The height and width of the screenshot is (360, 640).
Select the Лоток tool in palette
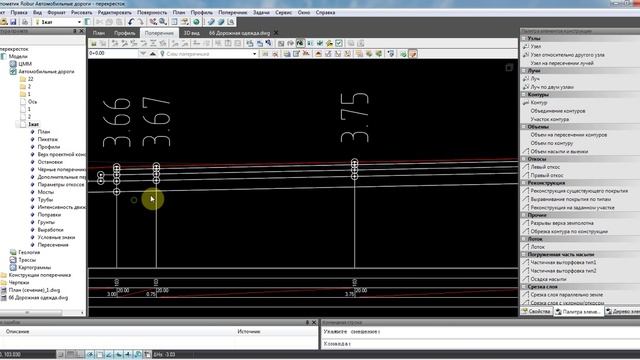tap(537, 247)
